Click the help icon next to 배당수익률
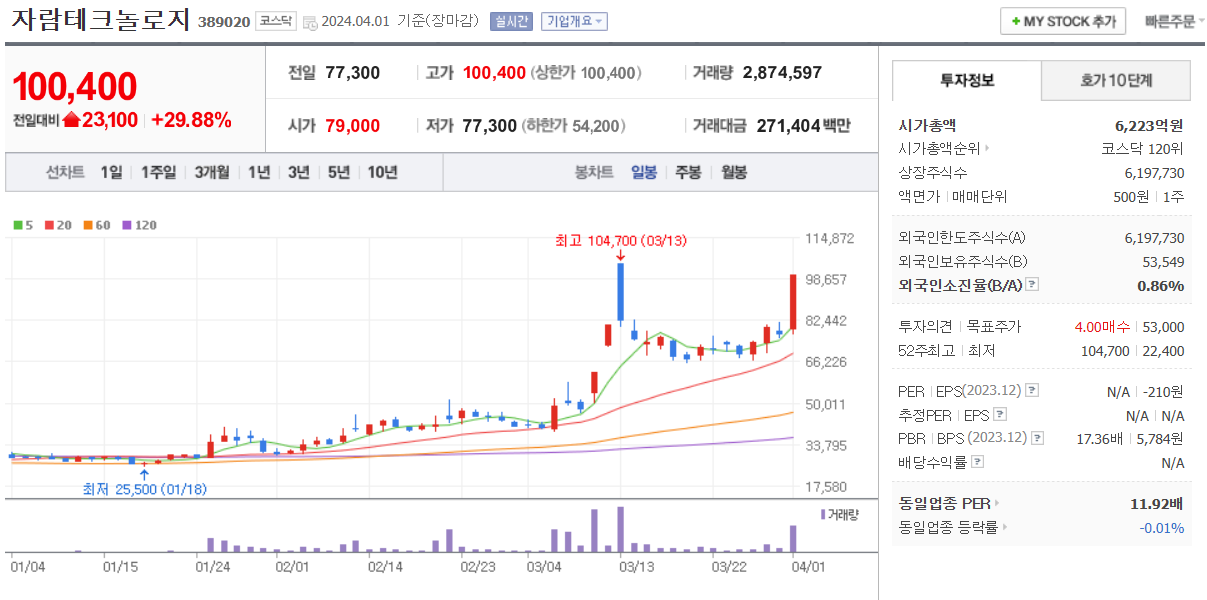 (978, 462)
